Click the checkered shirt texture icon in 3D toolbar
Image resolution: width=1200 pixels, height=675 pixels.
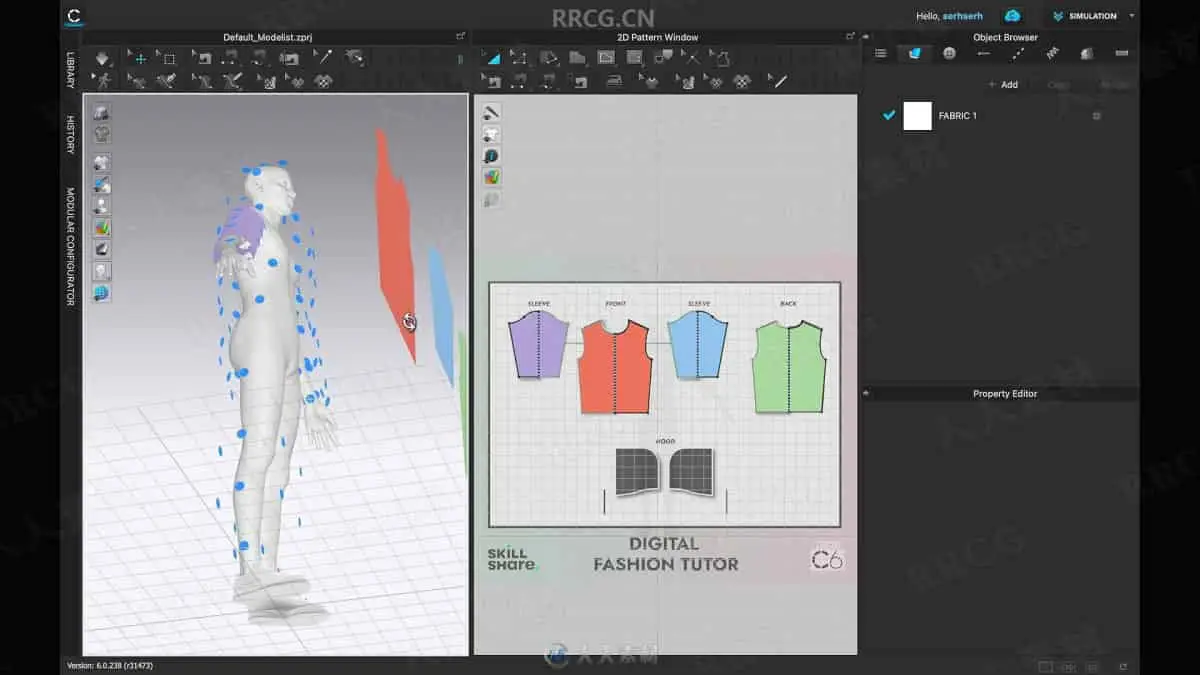323,82
